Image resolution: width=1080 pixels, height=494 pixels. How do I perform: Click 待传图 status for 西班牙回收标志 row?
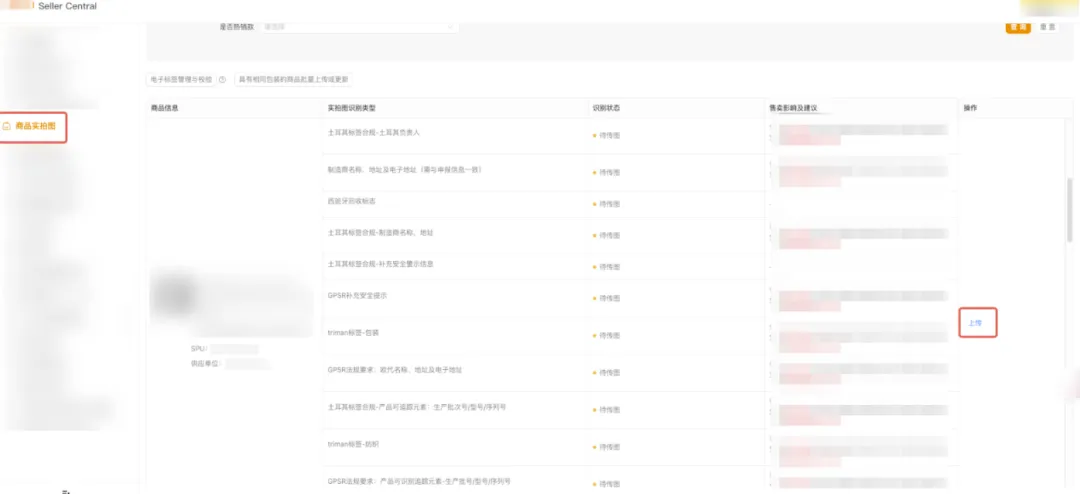click(606, 204)
